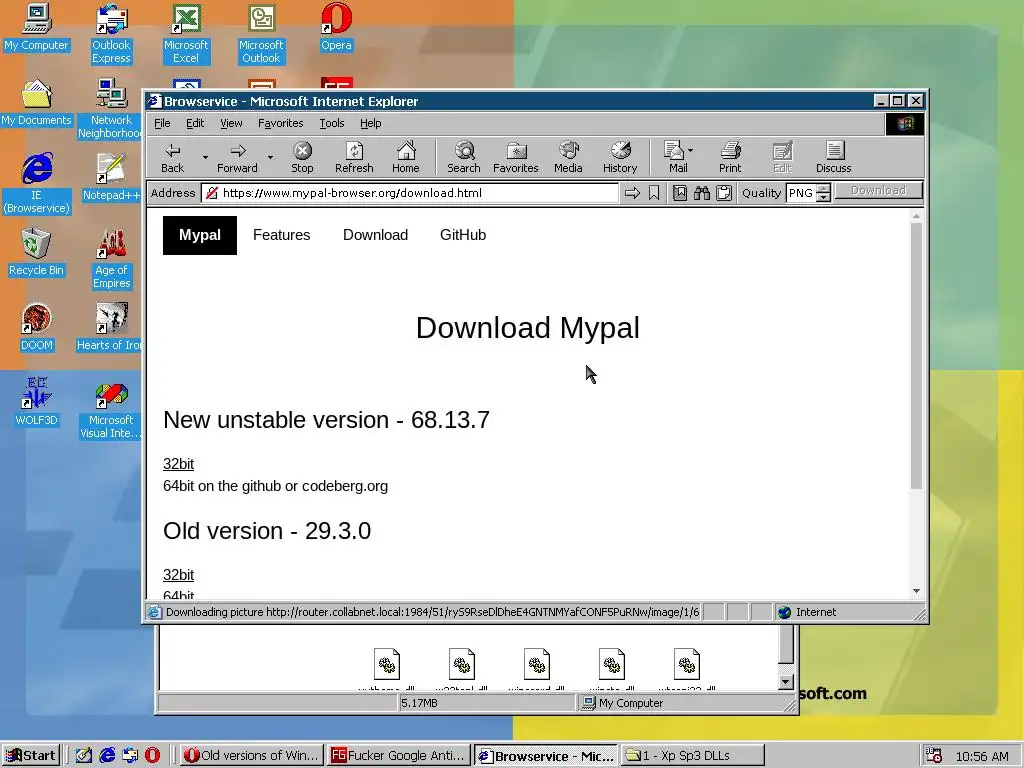The height and width of the screenshot is (768, 1024).
Task: Open the Help menu
Action: [370, 123]
